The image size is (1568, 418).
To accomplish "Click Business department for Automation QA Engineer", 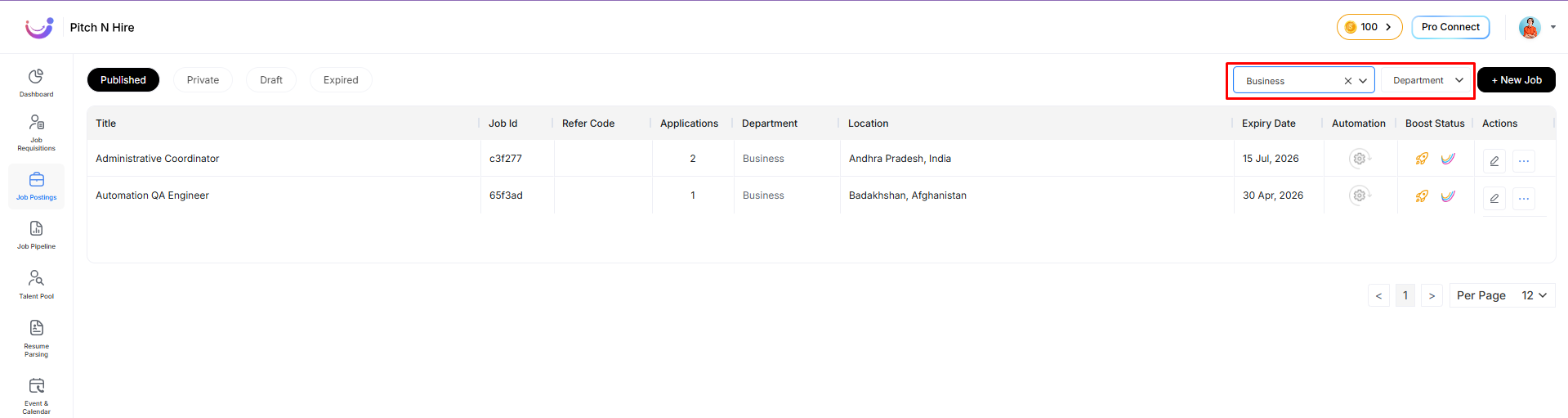I will point(763,196).
